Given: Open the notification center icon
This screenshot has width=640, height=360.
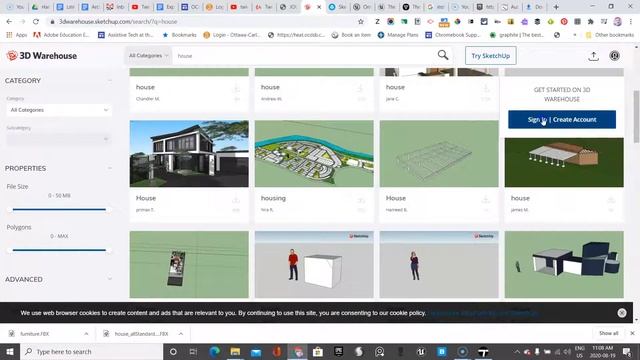Looking at the screenshot, I should (x=627, y=351).
